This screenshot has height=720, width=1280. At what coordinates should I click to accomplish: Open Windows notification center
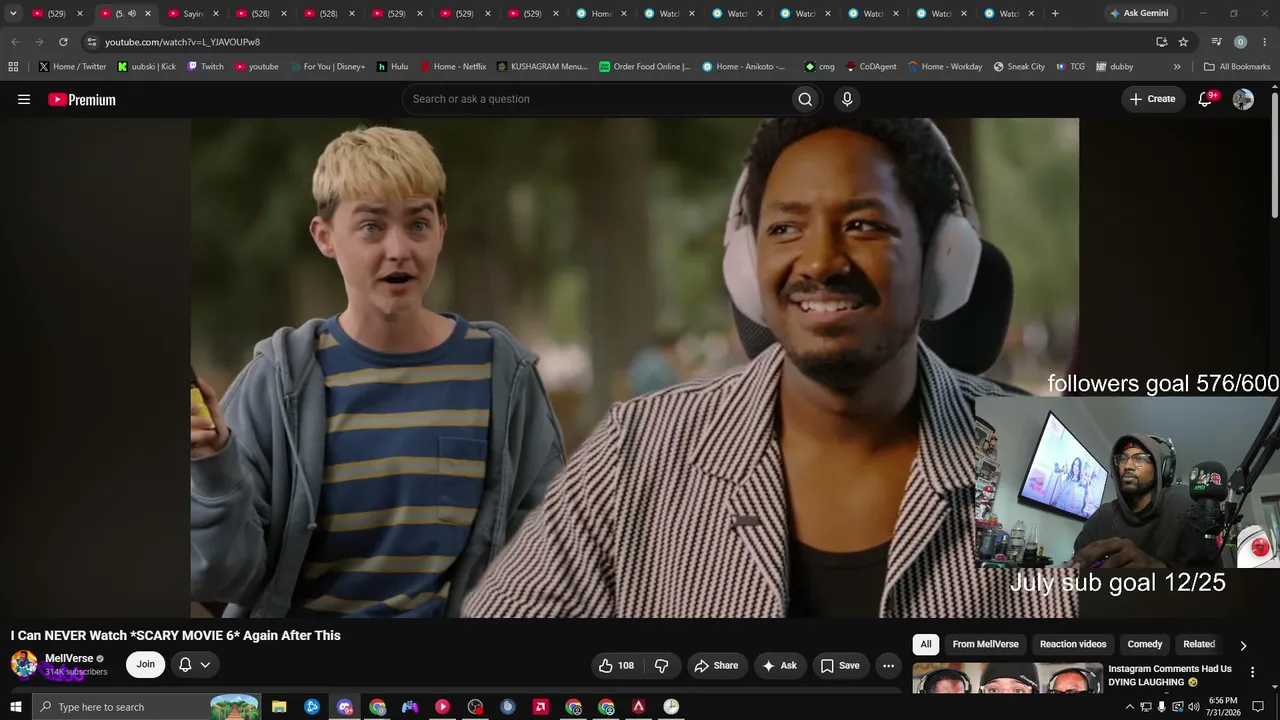(x=1259, y=707)
